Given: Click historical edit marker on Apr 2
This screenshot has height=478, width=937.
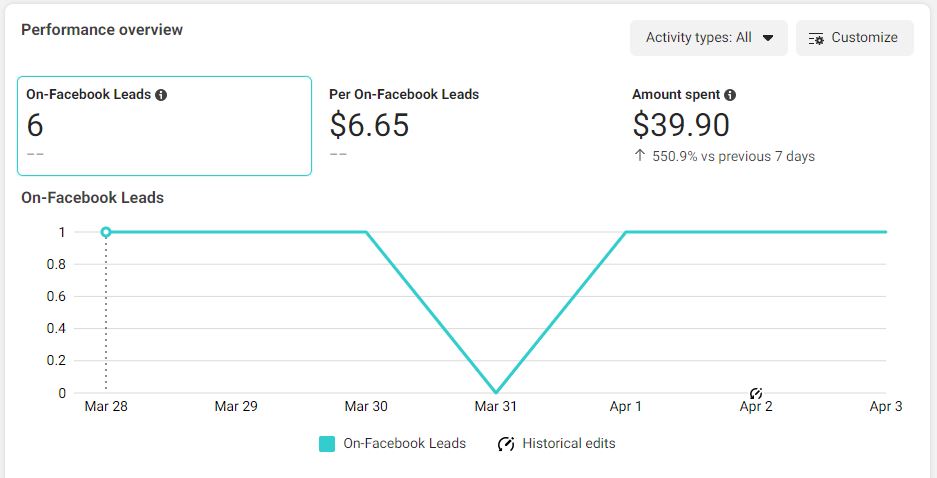Looking at the screenshot, I should (x=756, y=393).
